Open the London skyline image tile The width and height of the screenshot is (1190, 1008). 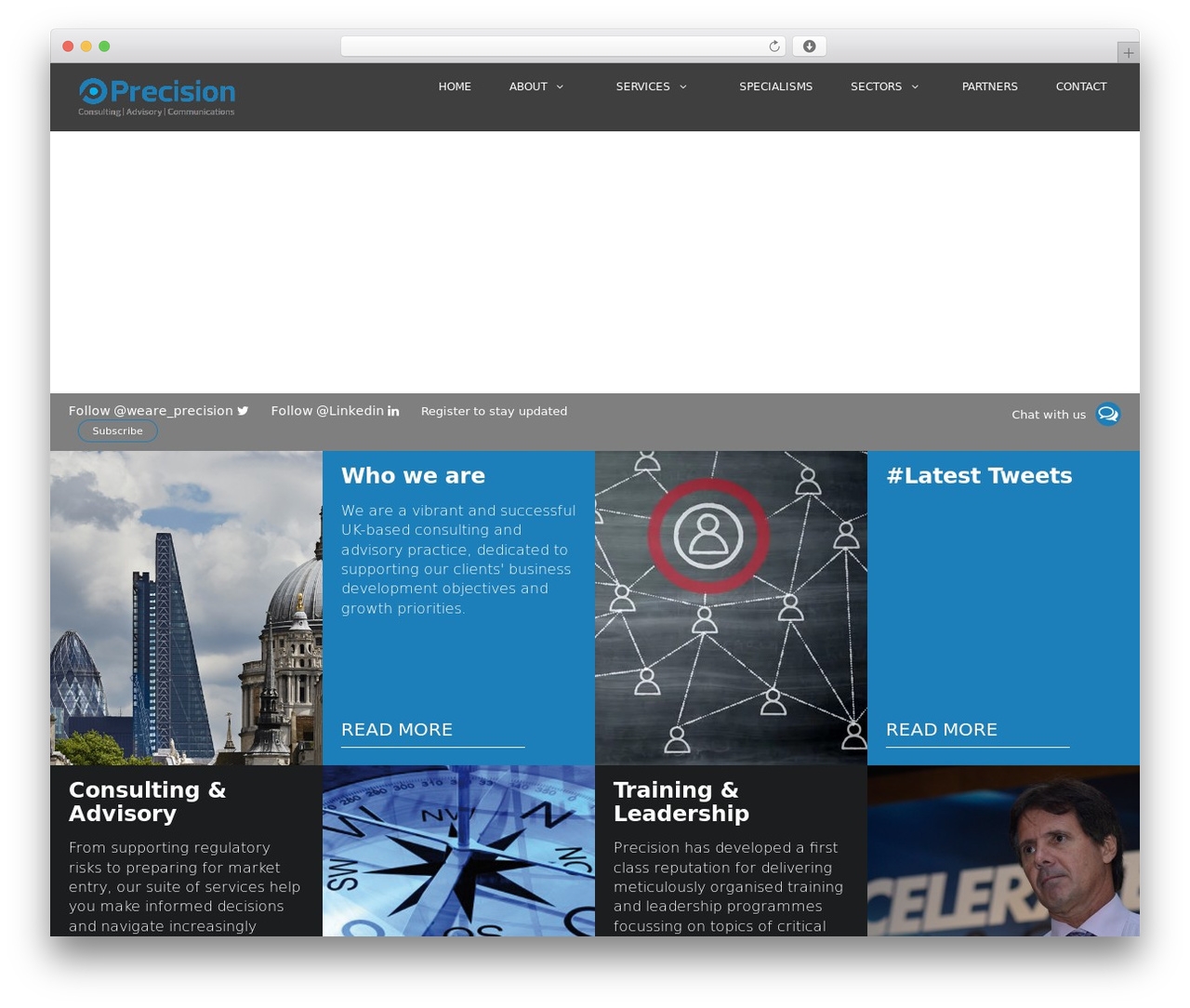[x=186, y=608]
